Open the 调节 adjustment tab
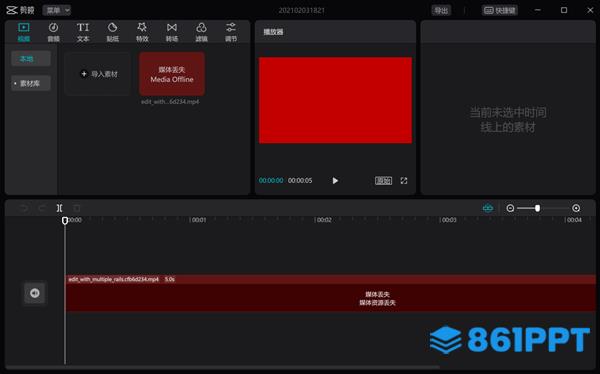This screenshot has height=374, width=600. (231, 32)
